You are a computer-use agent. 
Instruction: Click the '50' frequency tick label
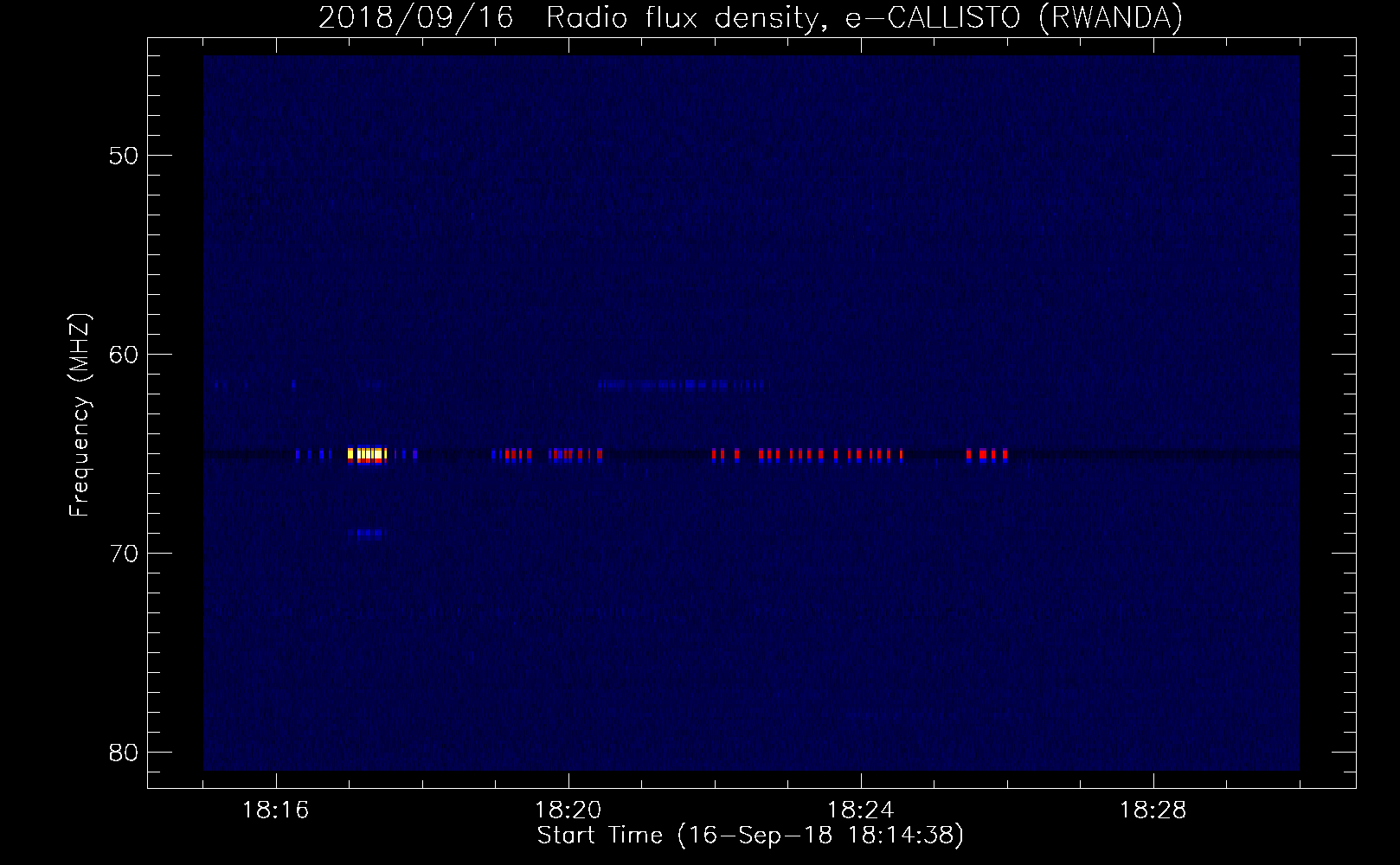click(123, 156)
